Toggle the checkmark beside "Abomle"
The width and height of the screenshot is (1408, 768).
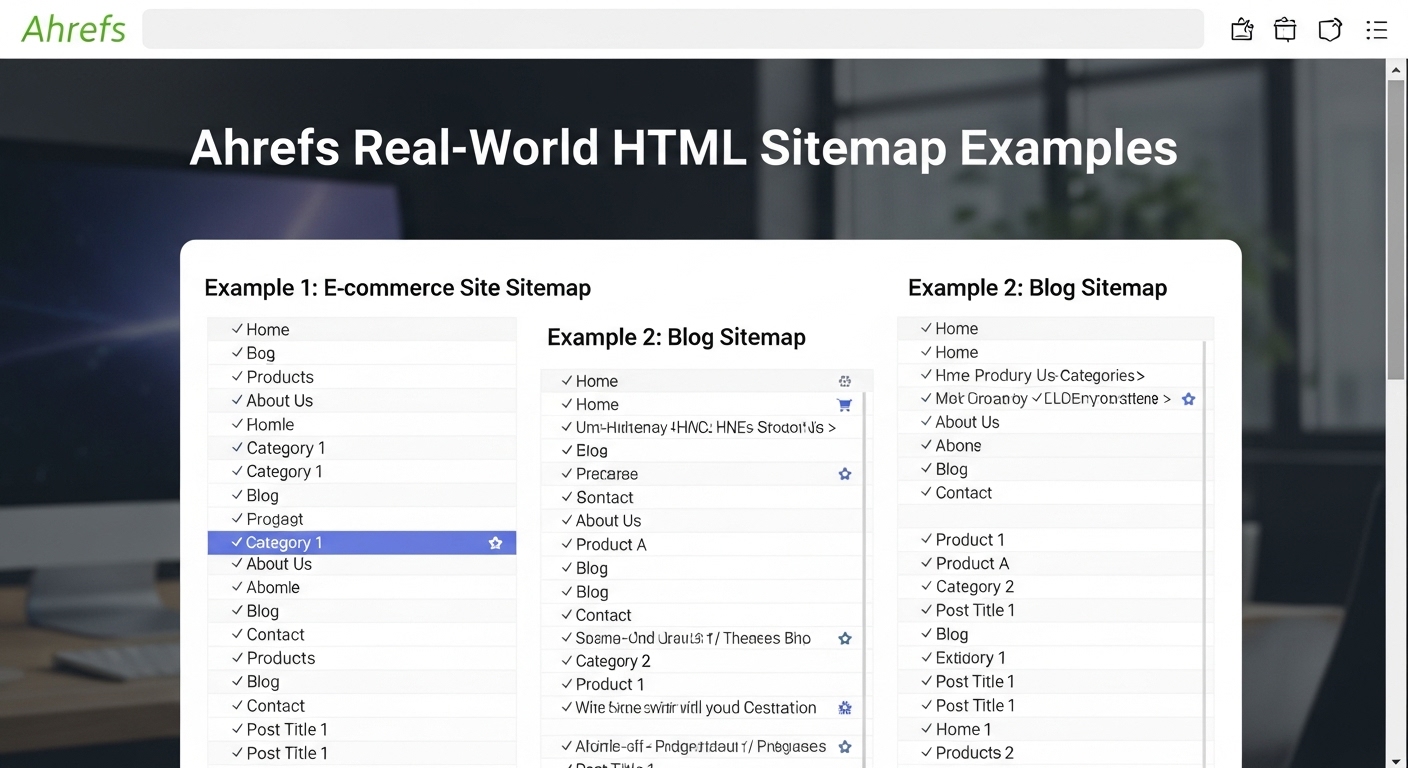point(237,588)
